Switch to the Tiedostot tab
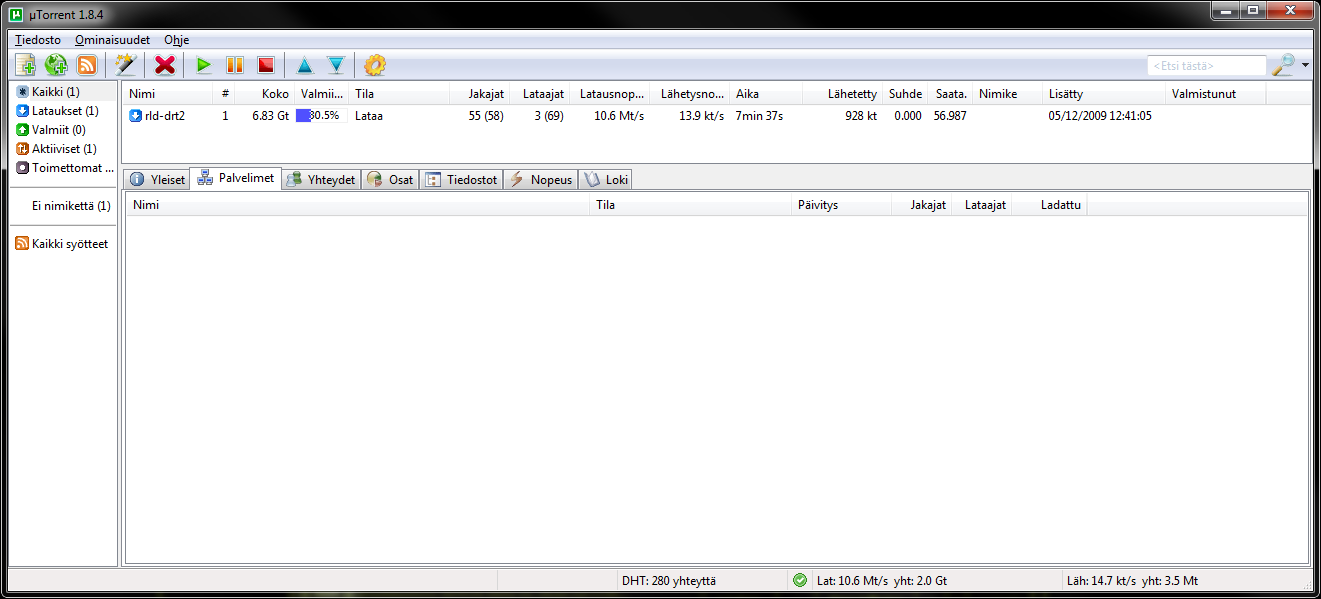 point(461,180)
